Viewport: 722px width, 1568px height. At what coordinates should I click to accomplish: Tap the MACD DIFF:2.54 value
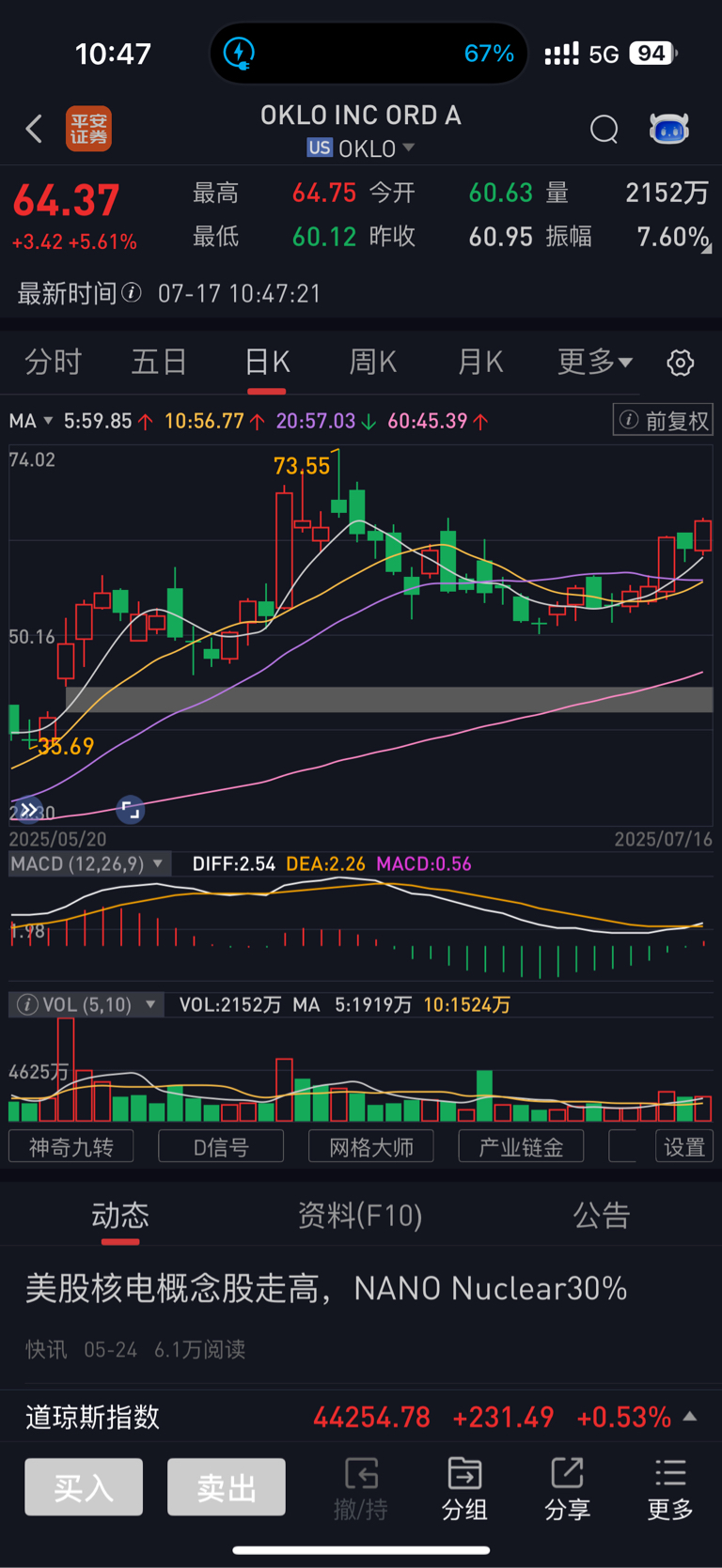click(x=233, y=863)
